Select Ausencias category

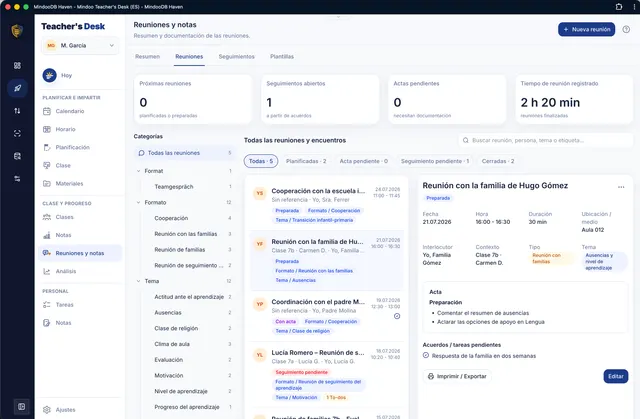[188, 313]
